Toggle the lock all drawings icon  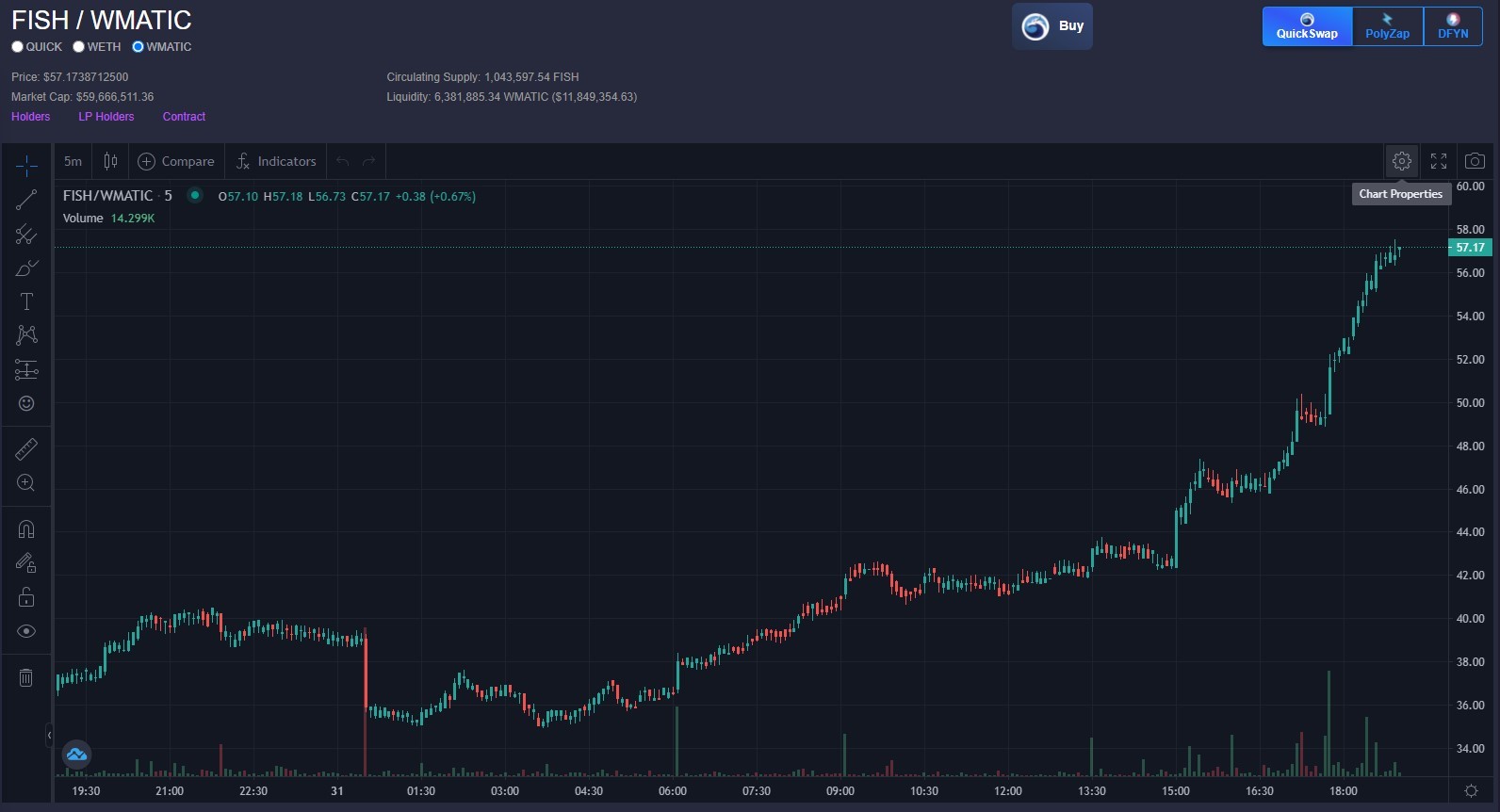[26, 597]
